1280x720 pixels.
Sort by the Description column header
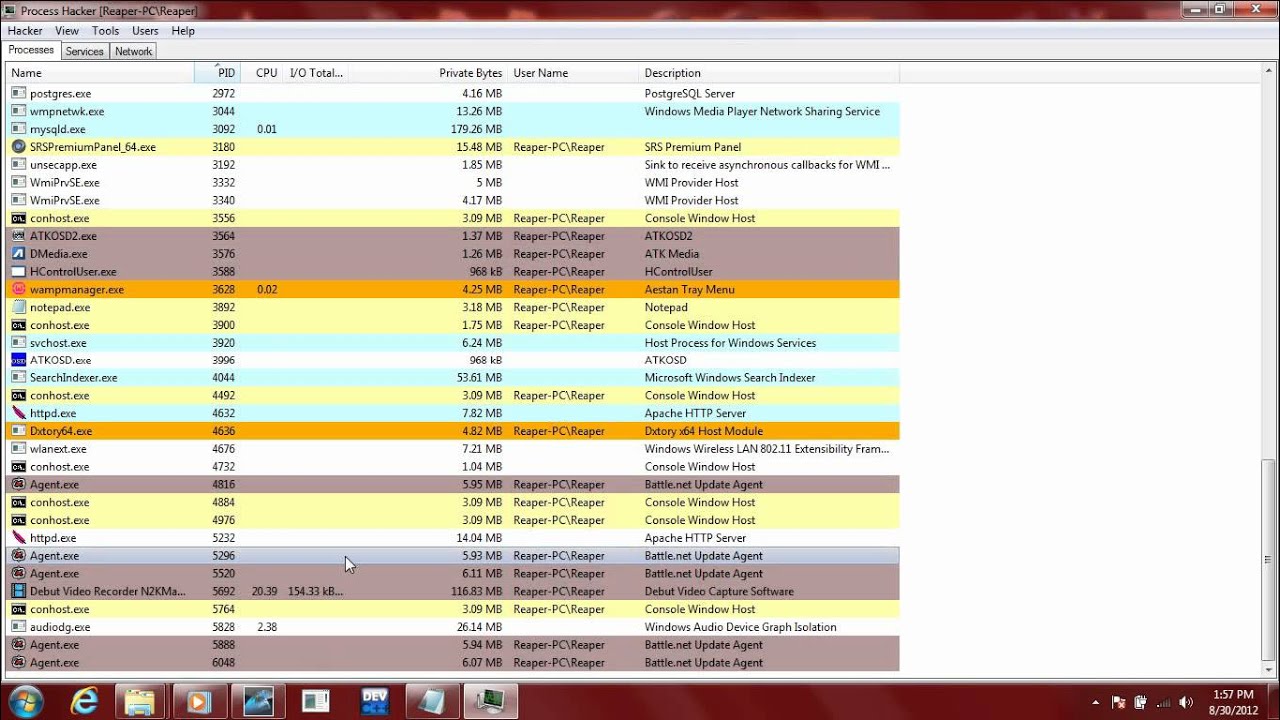[769, 73]
